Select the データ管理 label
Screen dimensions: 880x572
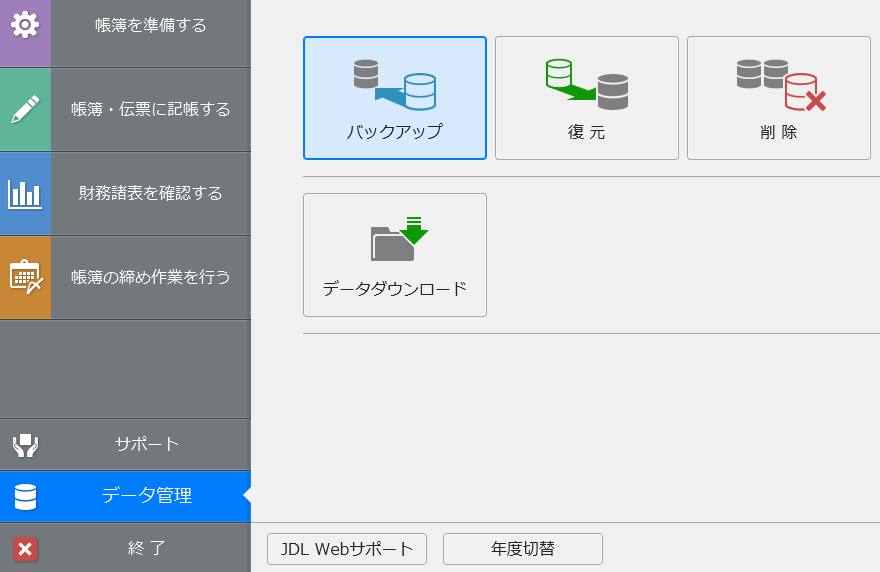click(147, 496)
